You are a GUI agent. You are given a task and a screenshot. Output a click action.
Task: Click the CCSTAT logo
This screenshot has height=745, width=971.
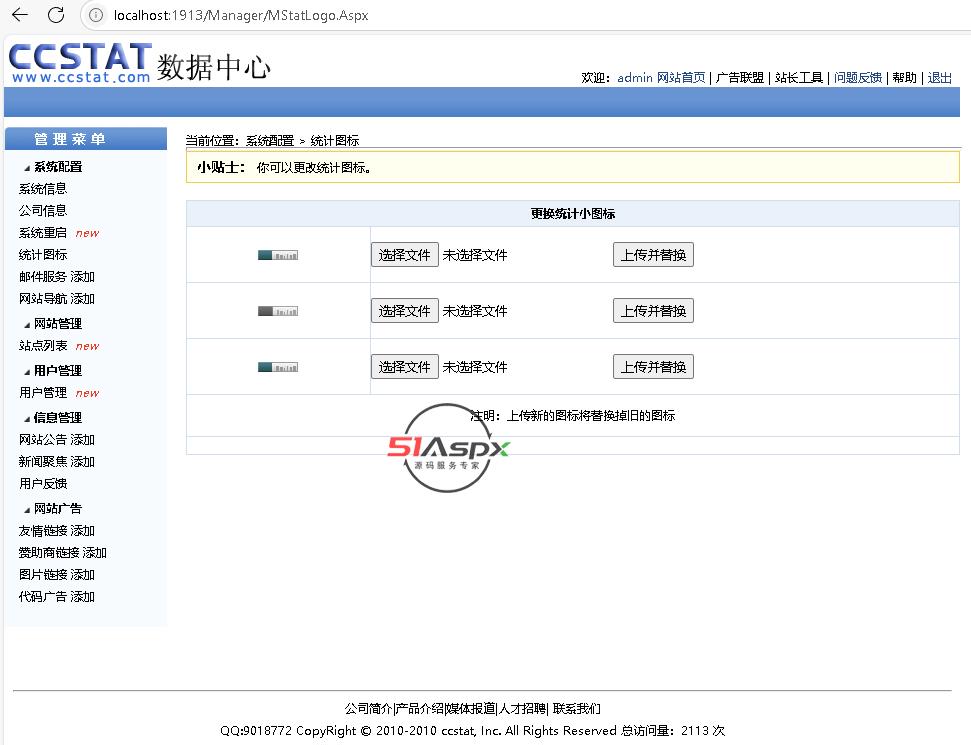pyautogui.click(x=80, y=62)
